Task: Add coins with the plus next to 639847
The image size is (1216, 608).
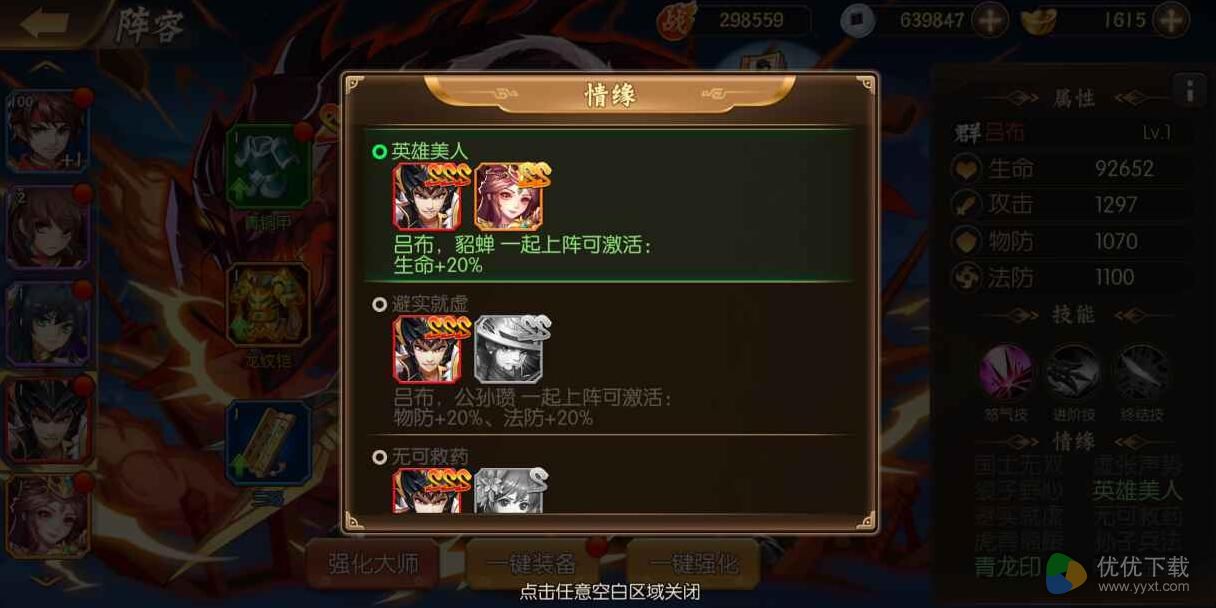Action: [x=989, y=20]
